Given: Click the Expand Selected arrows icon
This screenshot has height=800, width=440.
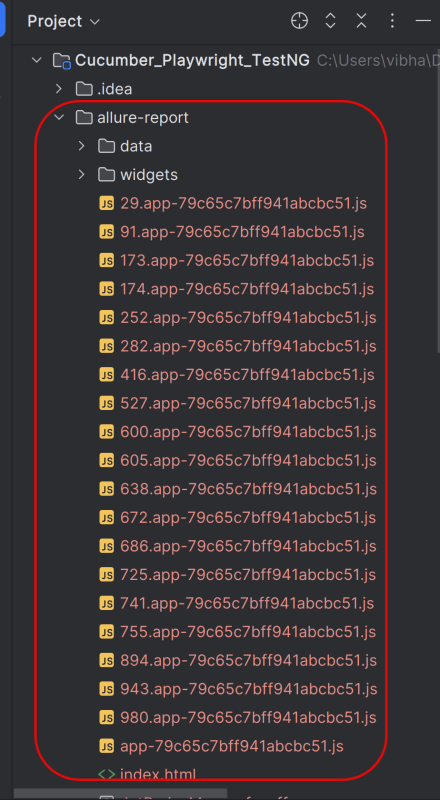Looking at the screenshot, I should [x=330, y=21].
